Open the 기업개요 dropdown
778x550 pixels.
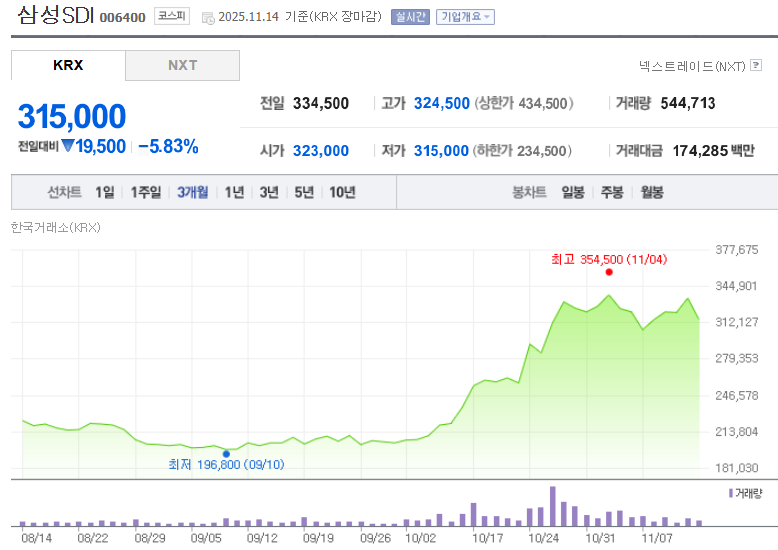pos(465,17)
